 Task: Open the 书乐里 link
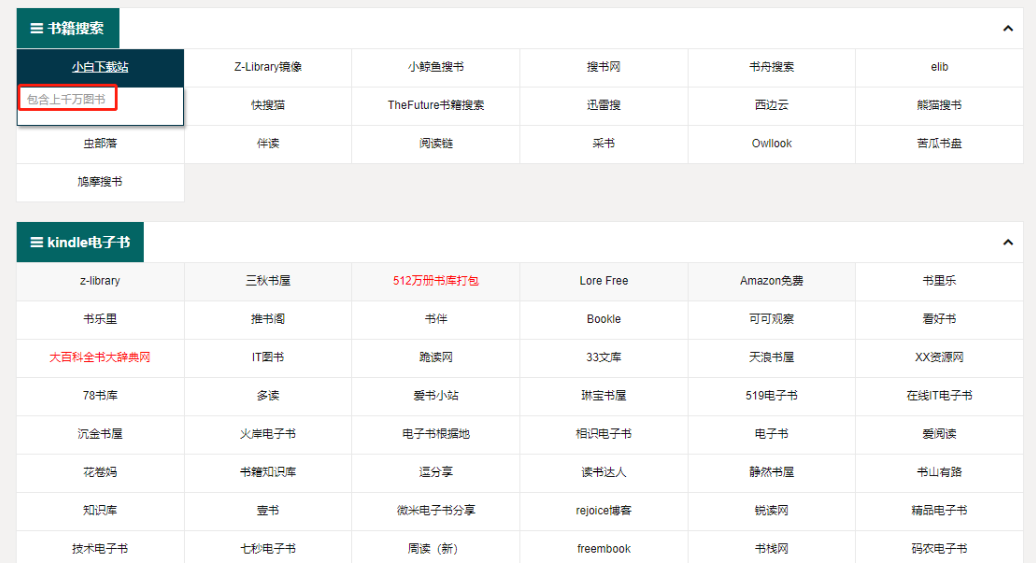(100, 319)
